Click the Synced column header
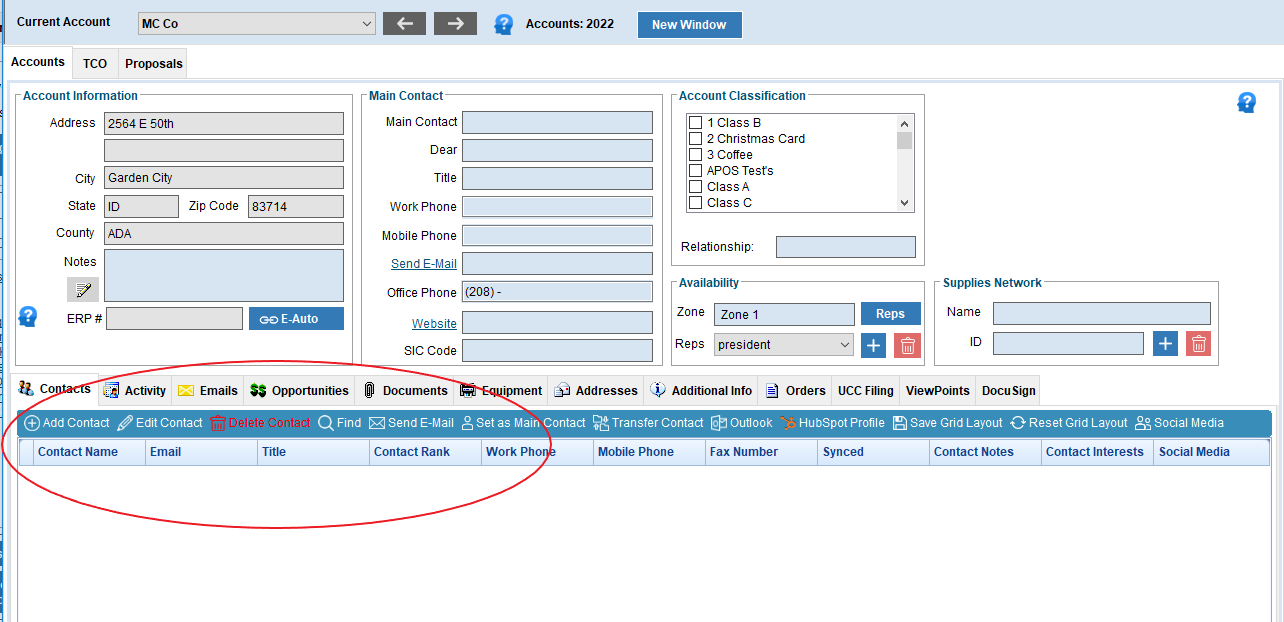 click(x=873, y=452)
